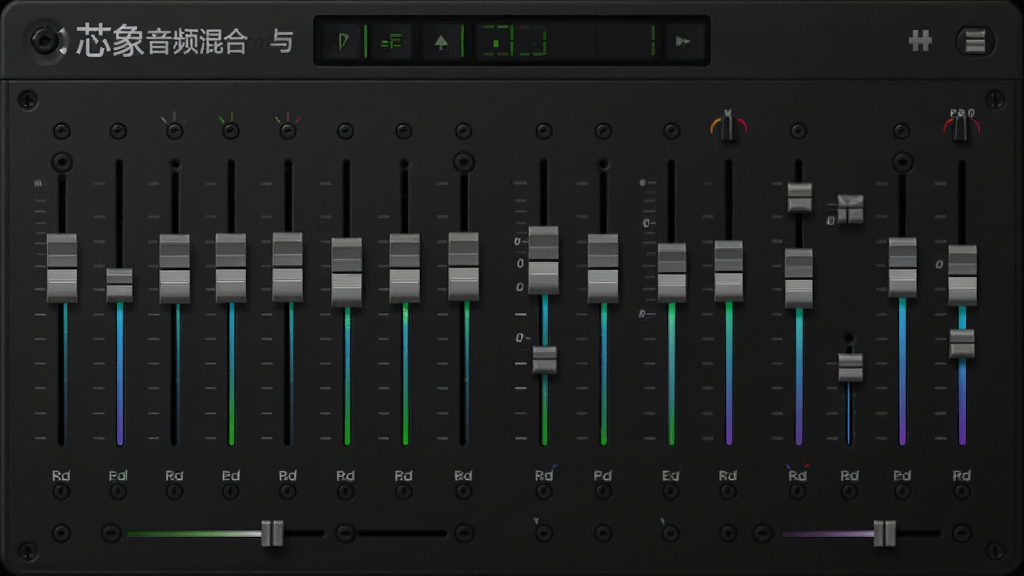The image size is (1024, 576).
Task: Toggle the round button under last channel label
Action: pos(961,492)
